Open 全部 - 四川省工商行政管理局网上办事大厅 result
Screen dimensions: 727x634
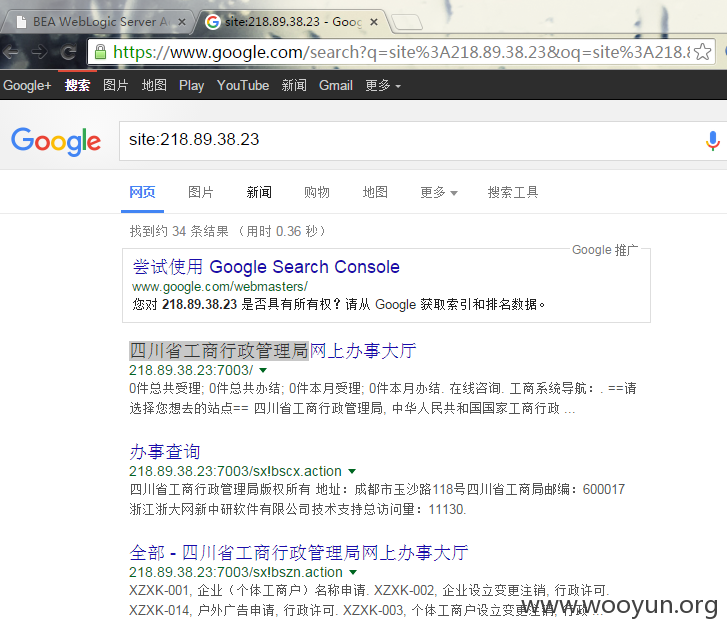pos(299,553)
